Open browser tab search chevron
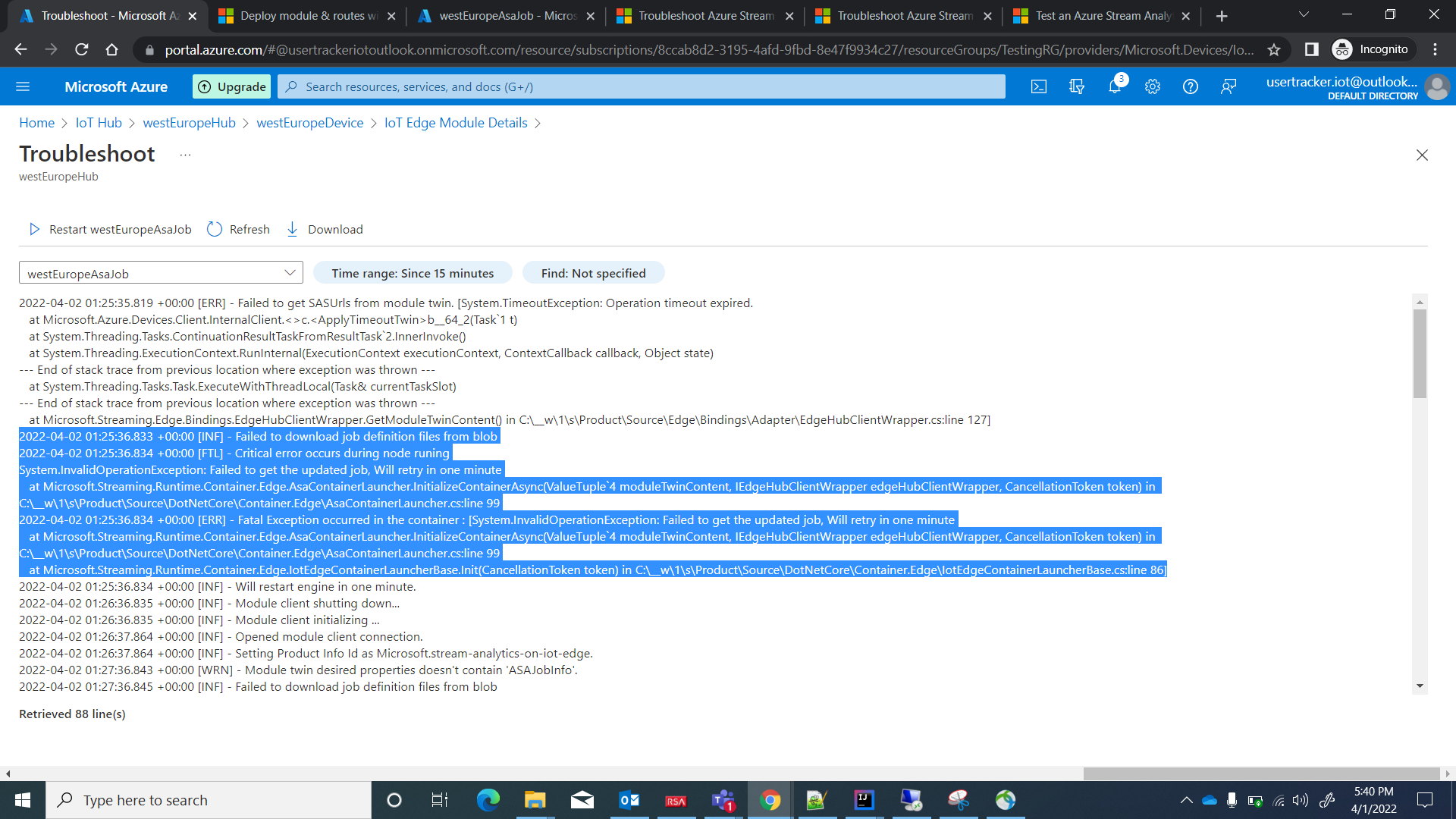This screenshot has width=1456, height=819. pyautogui.click(x=1304, y=15)
